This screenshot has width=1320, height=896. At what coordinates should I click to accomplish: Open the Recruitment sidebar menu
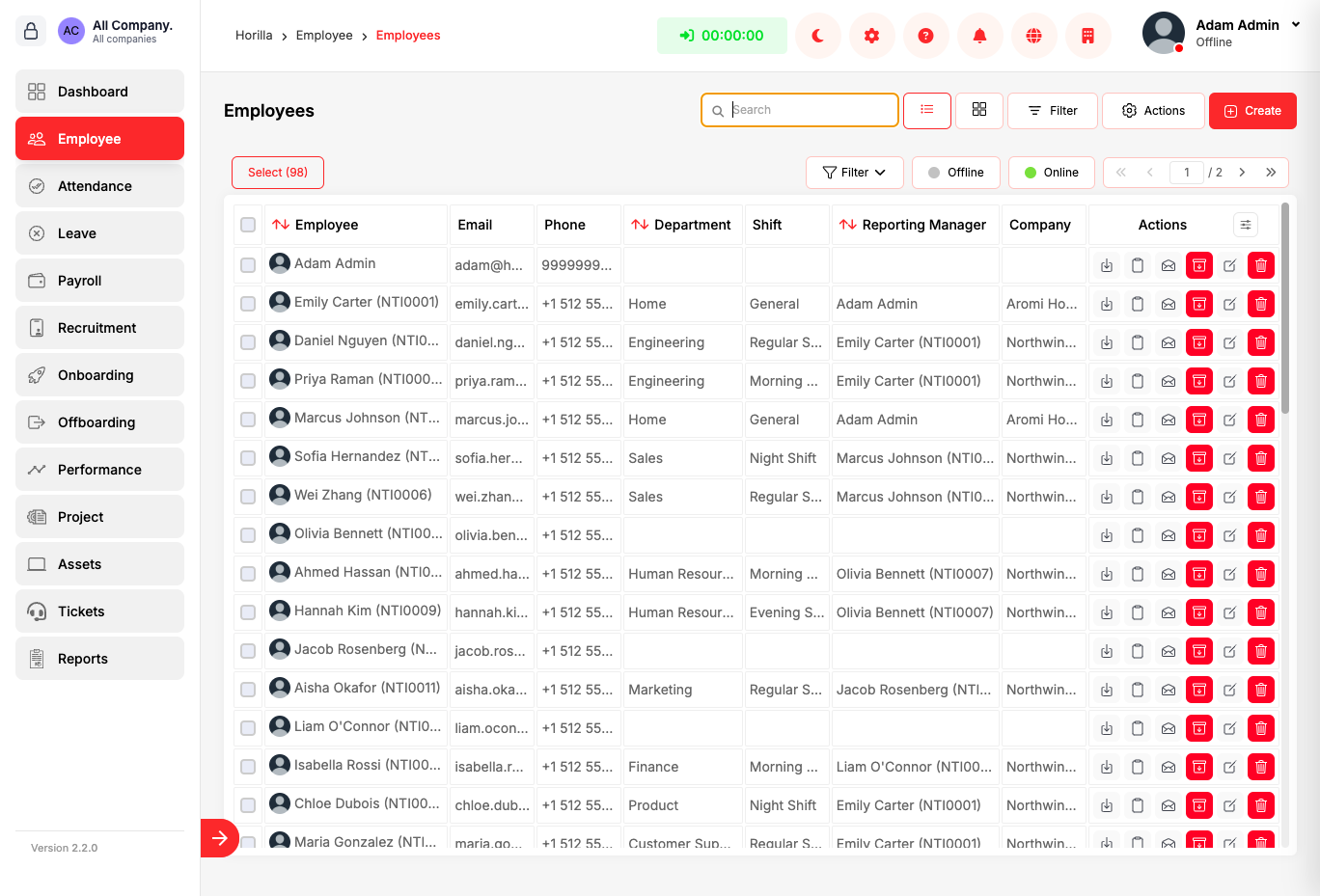(100, 328)
